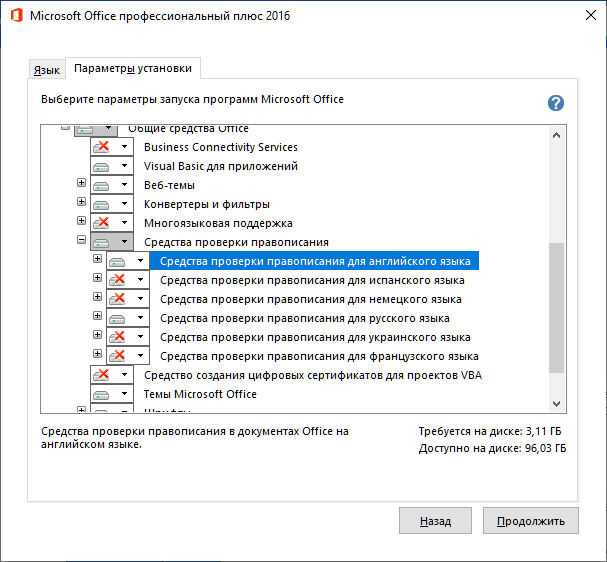Switch to the Язык tab

pyautogui.click(x=47, y=70)
